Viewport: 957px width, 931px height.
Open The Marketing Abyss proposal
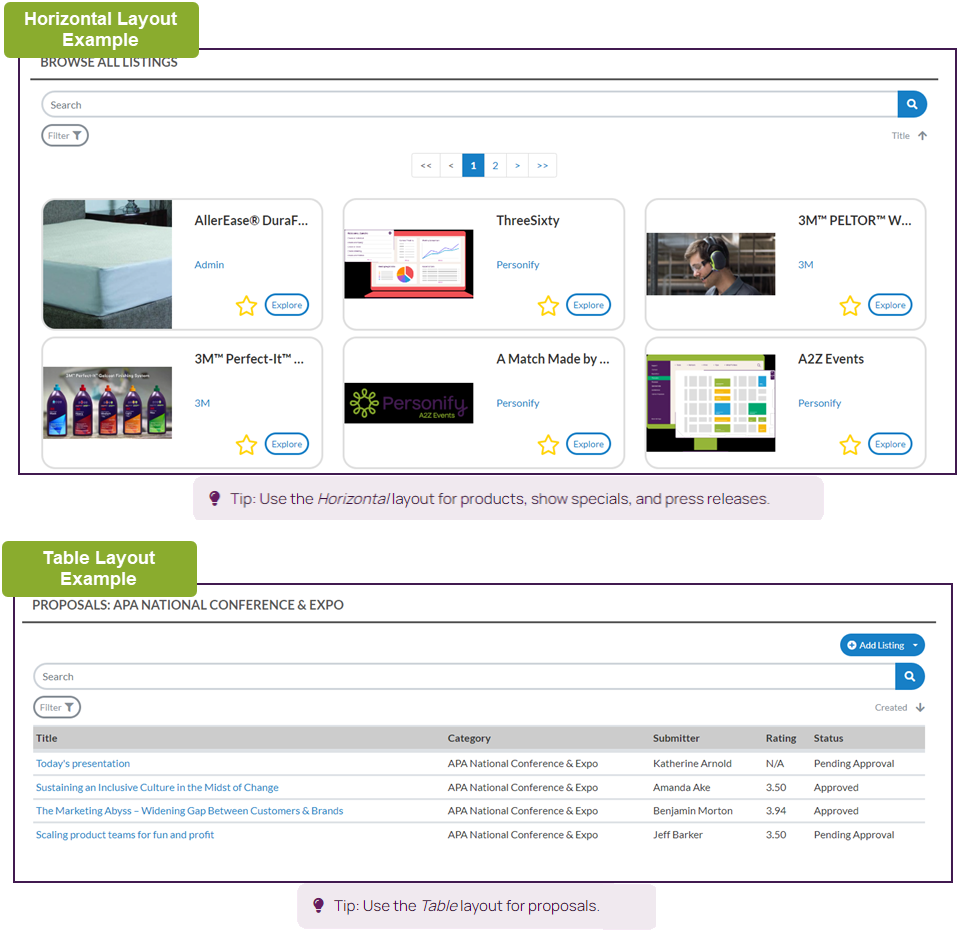coord(189,811)
